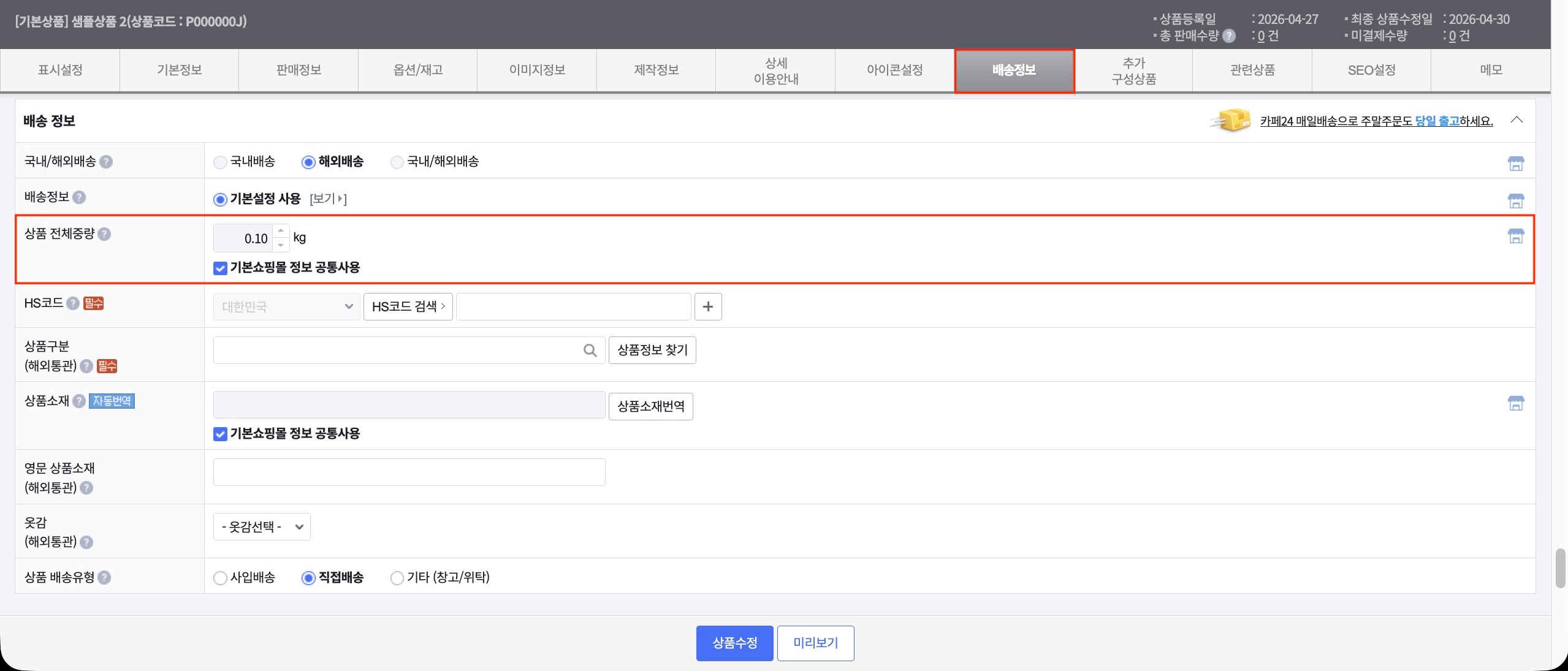Click shop icon at right of 상품소재 row
The width and height of the screenshot is (1568, 671).
1516,403
